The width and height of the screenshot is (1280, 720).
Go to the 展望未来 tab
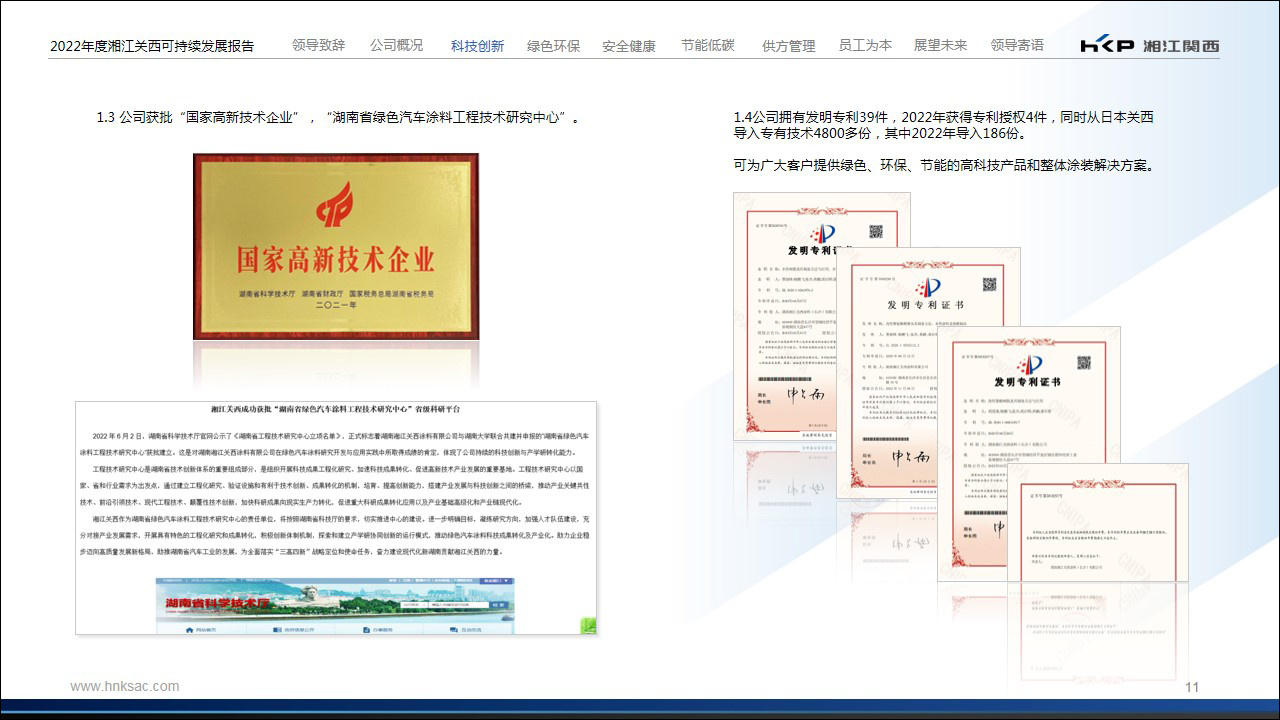(x=941, y=45)
